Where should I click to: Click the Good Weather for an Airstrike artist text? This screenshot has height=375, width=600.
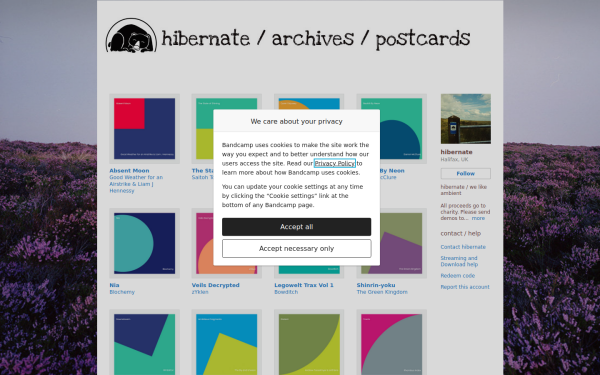(136, 184)
